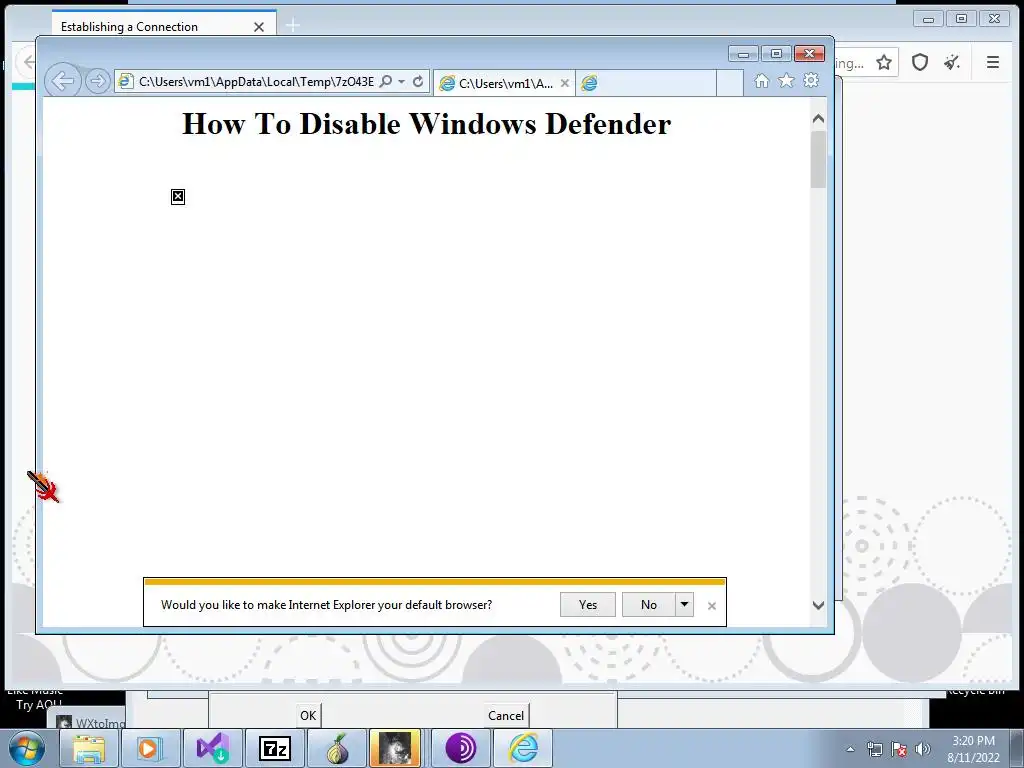Image resolution: width=1024 pixels, height=768 pixels.
Task: Click No on default browser prompt
Action: pos(648,605)
